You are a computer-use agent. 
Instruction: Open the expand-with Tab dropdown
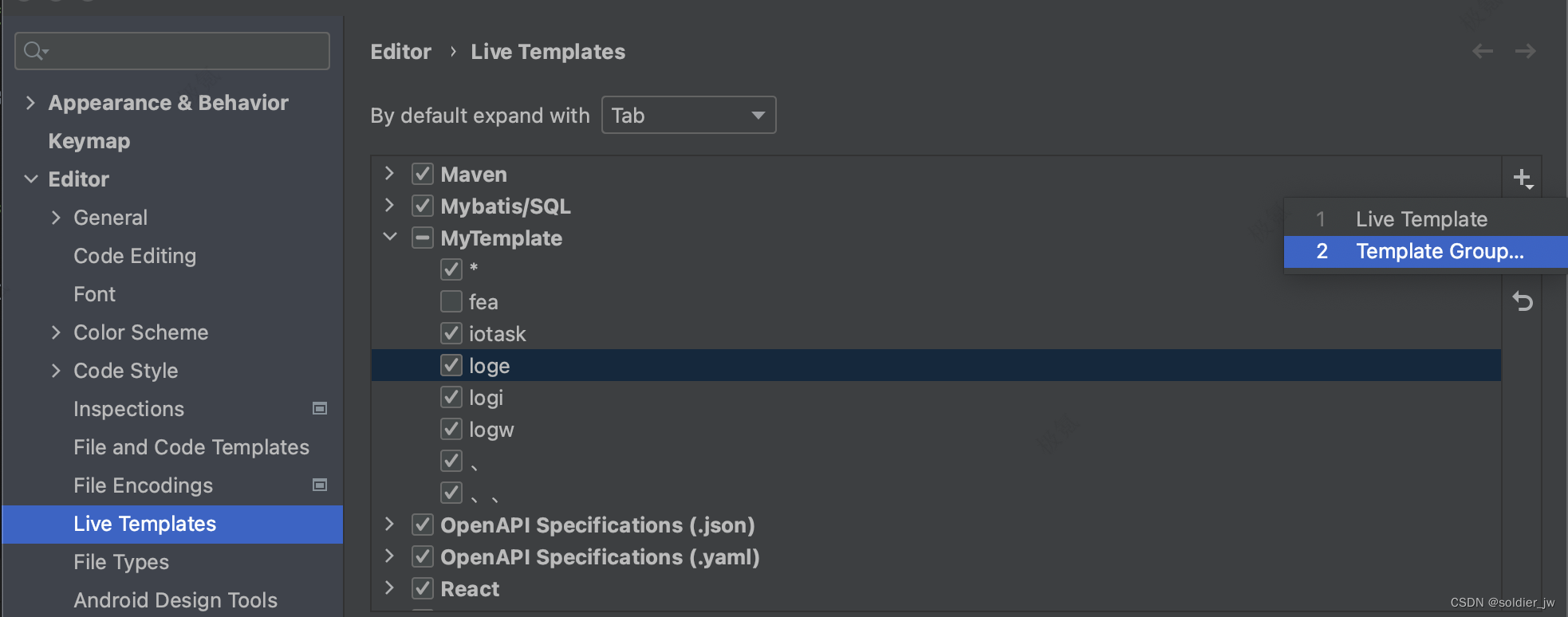tap(688, 116)
